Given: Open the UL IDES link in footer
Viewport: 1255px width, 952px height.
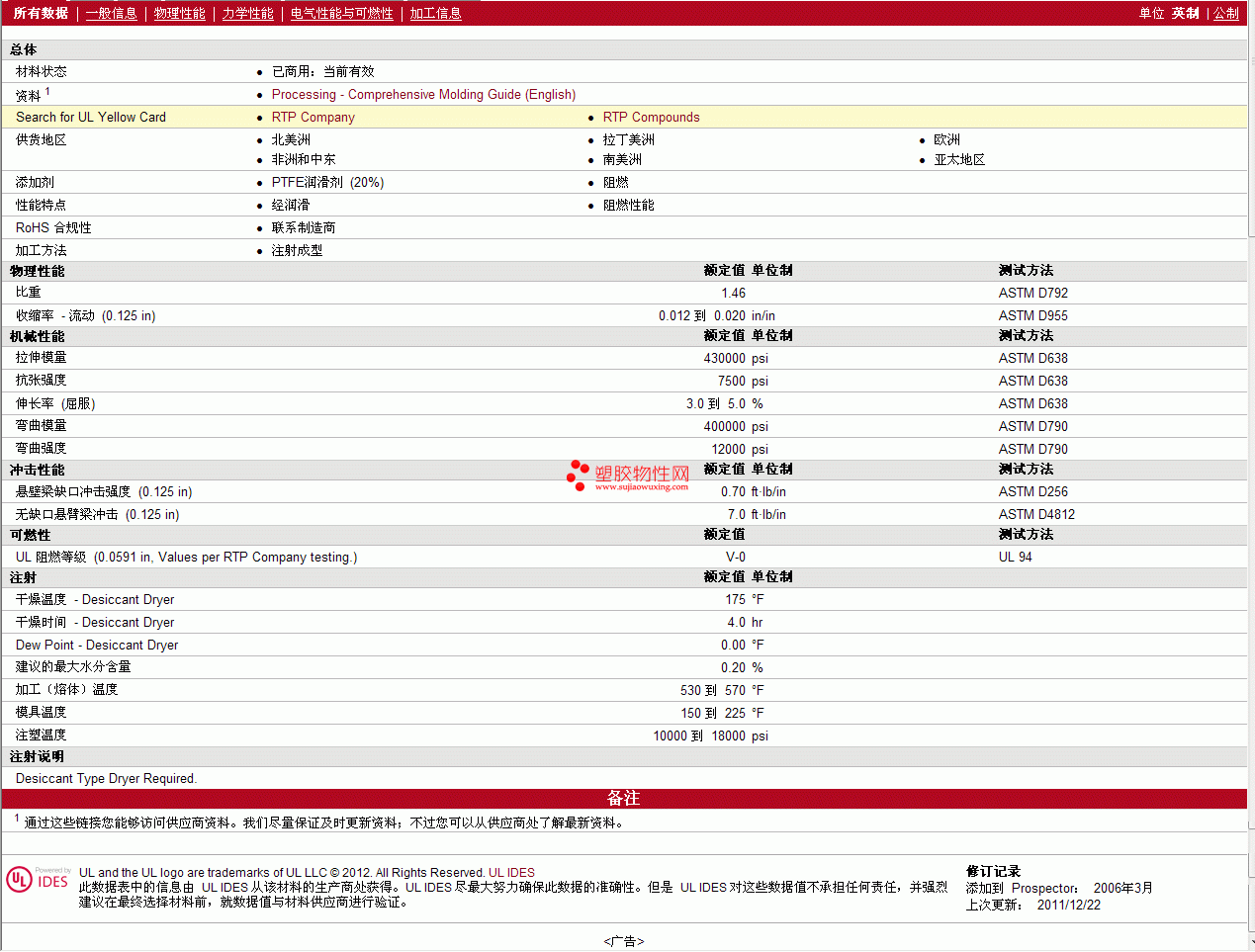Looking at the screenshot, I should (511, 872).
